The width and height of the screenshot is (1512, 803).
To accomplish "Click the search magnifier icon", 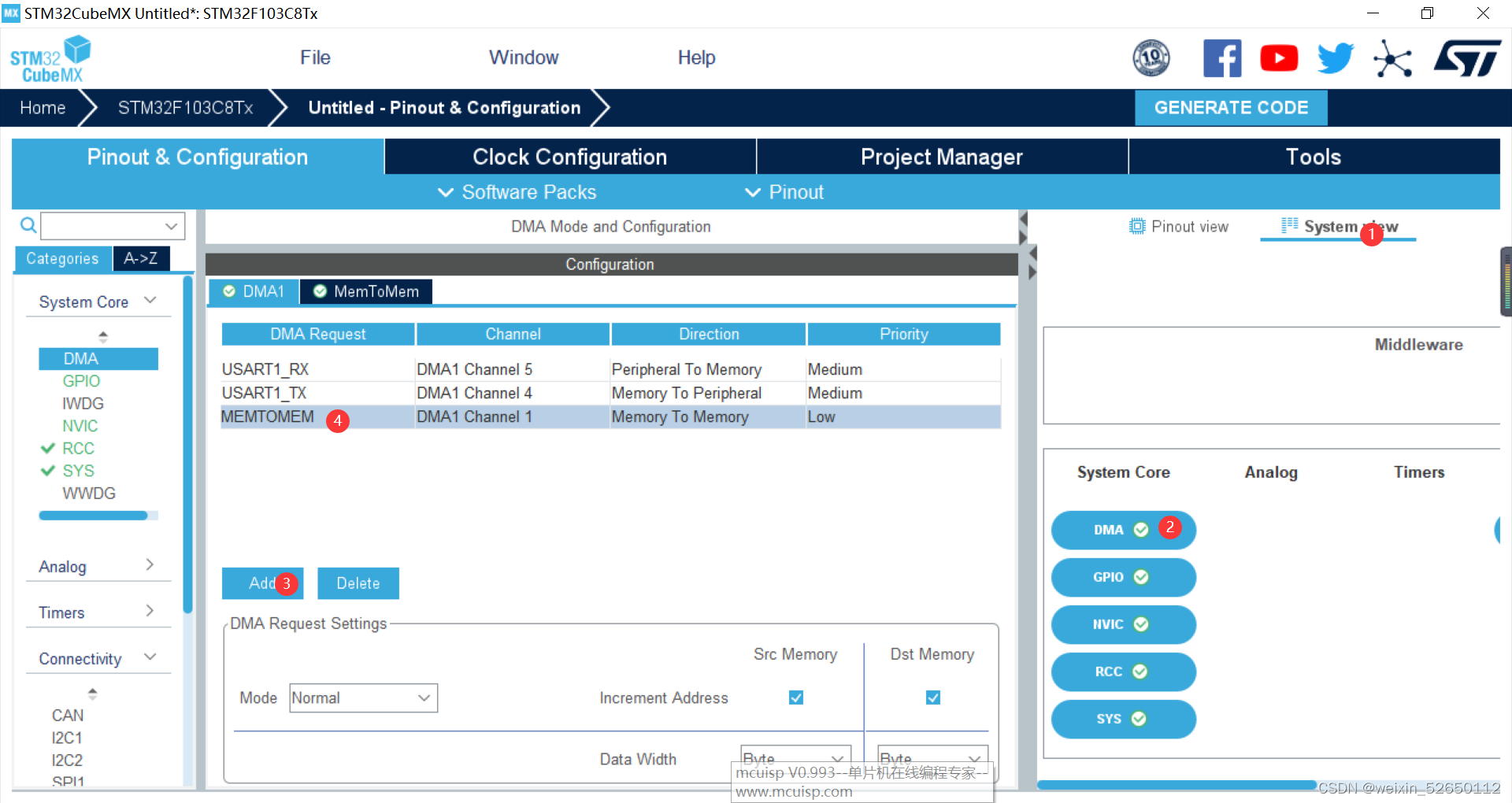I will pos(28,226).
